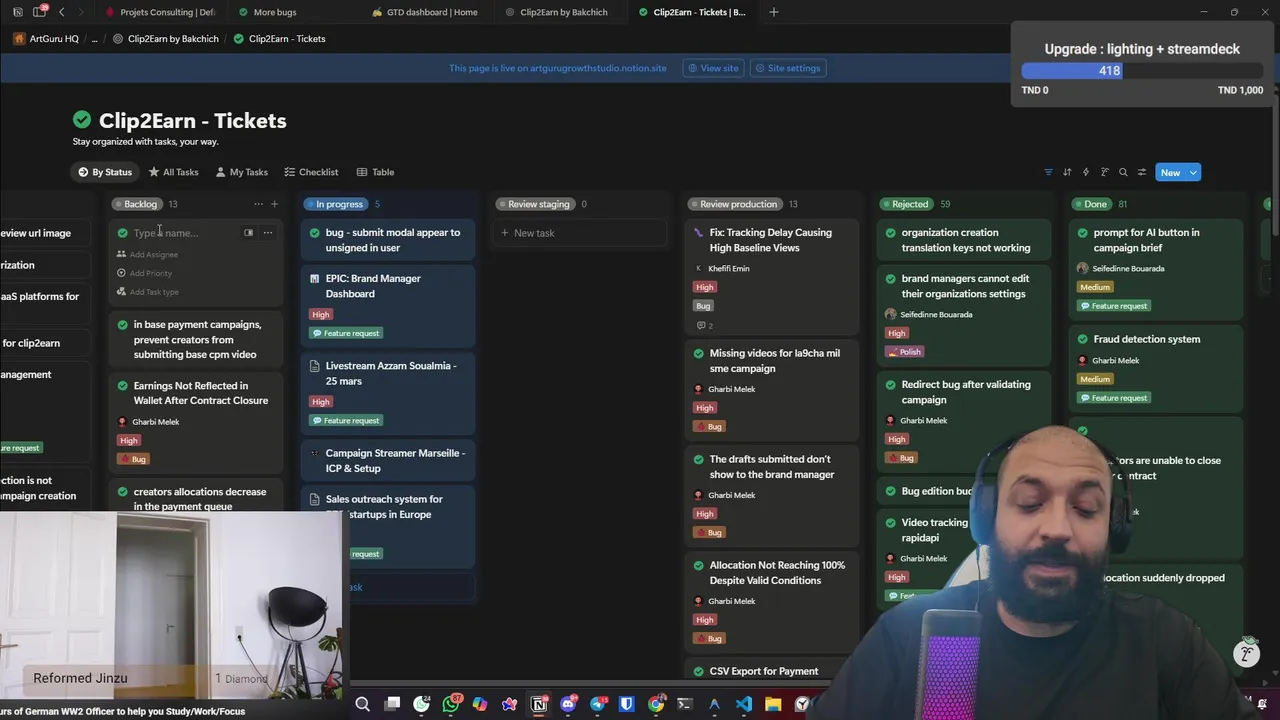Open Notion tabs overview icon with badge
The width and height of the screenshot is (1280, 720).
tap(40, 12)
